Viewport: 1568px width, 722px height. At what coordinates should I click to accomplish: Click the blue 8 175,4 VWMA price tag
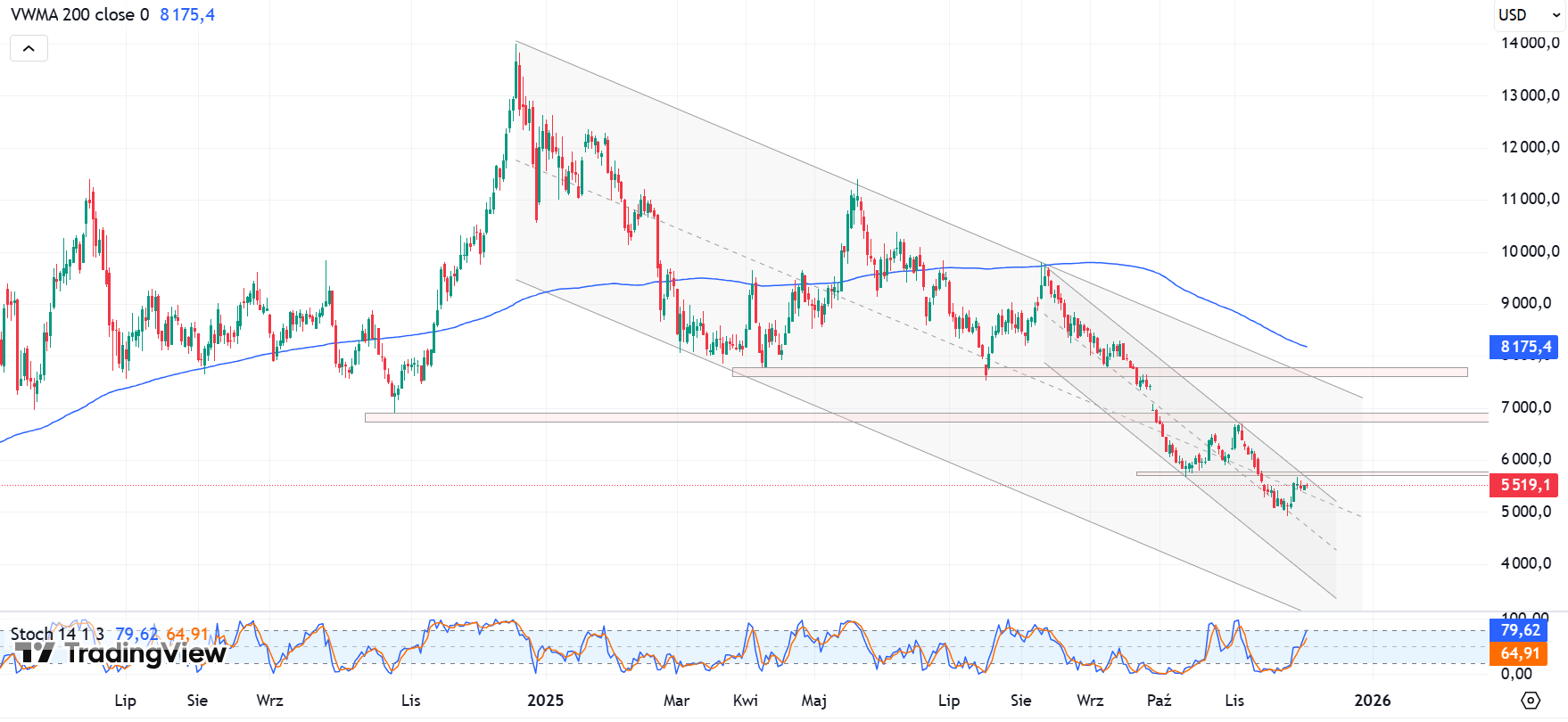click(1523, 347)
